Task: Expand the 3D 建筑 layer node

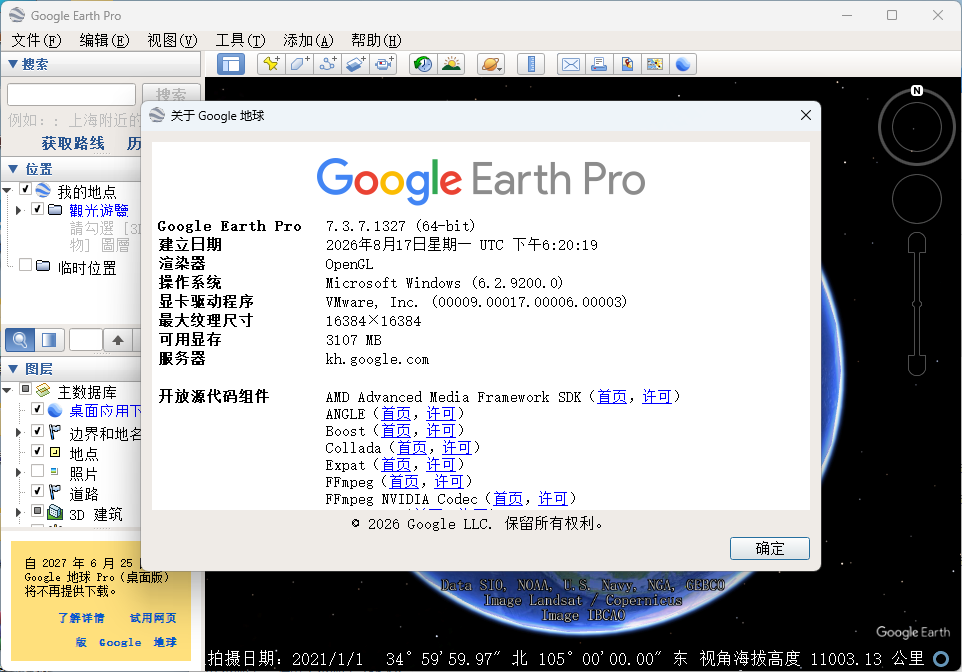Action: [19, 512]
